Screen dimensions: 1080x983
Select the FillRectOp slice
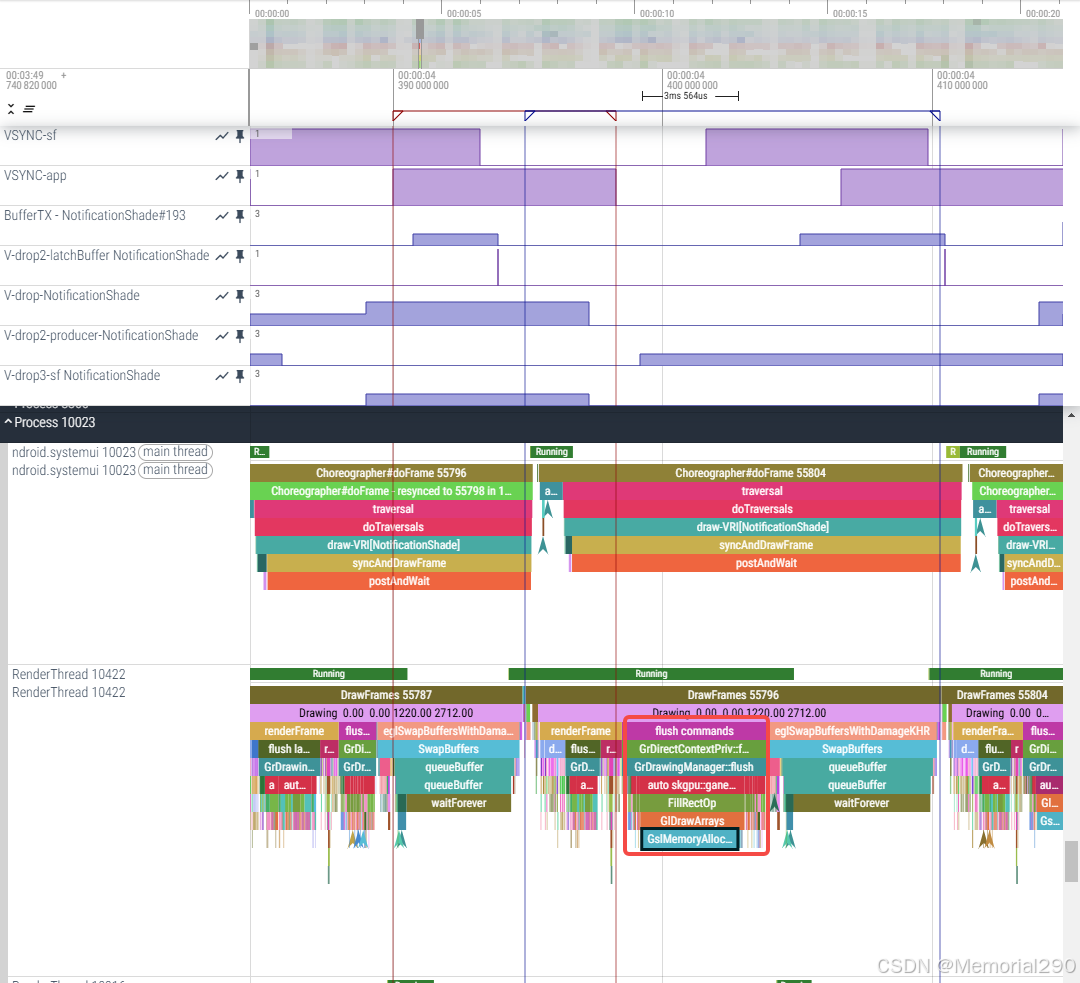point(692,803)
